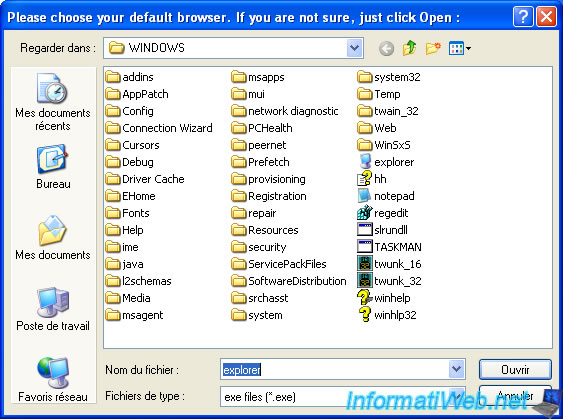Select the security folder

point(259,247)
